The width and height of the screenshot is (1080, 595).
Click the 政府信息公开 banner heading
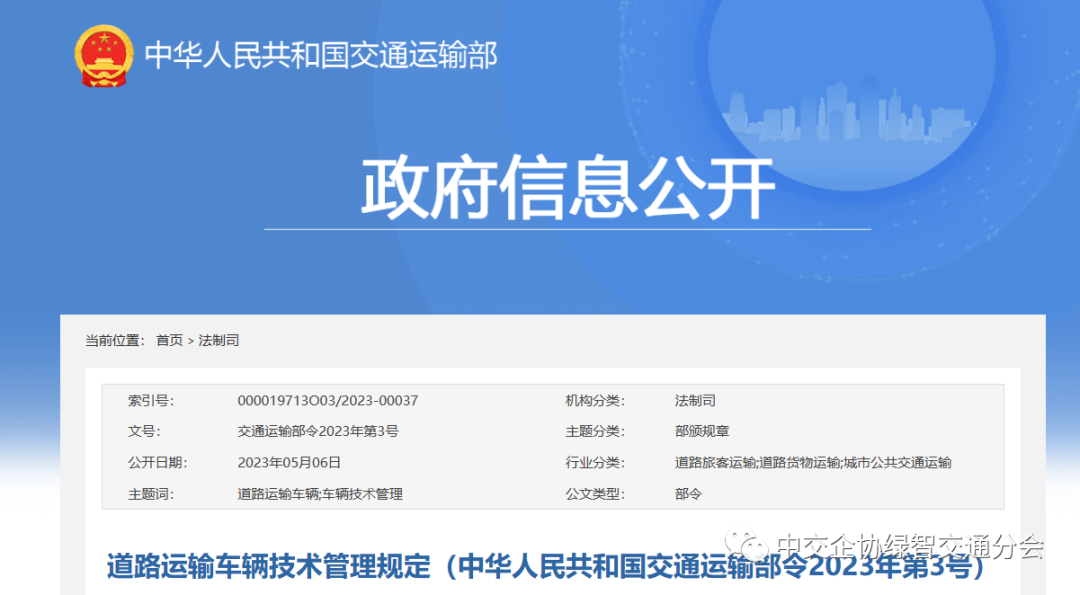tap(567, 188)
